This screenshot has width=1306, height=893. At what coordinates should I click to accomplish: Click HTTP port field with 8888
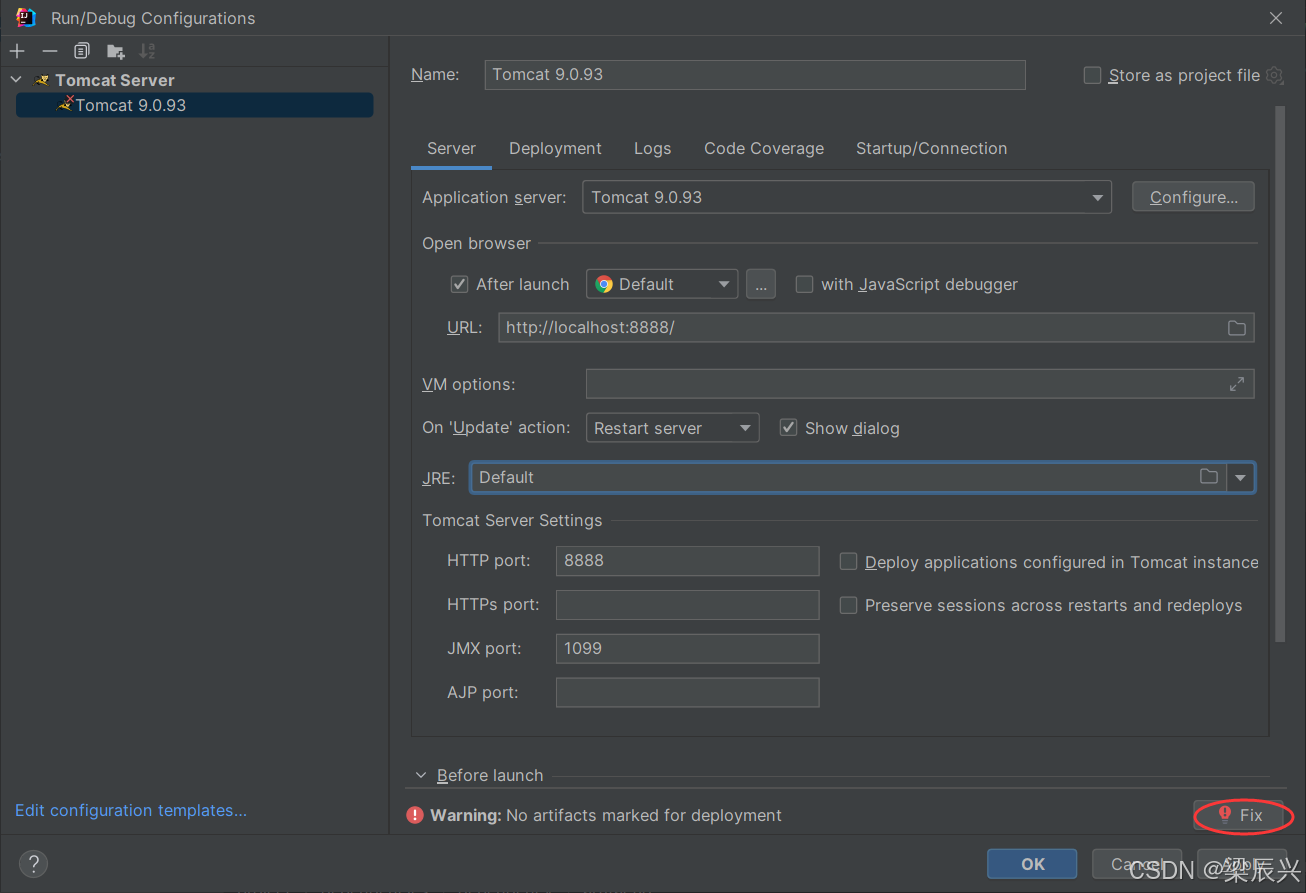pyautogui.click(x=688, y=561)
